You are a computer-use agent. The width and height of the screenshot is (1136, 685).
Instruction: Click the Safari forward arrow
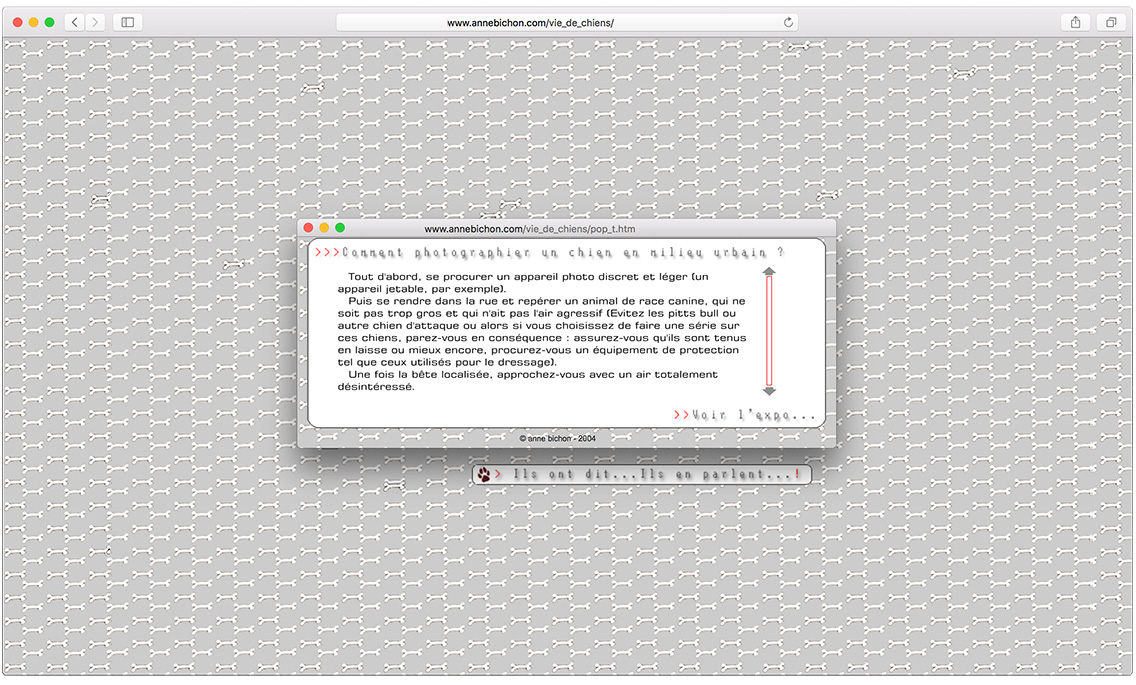point(95,22)
